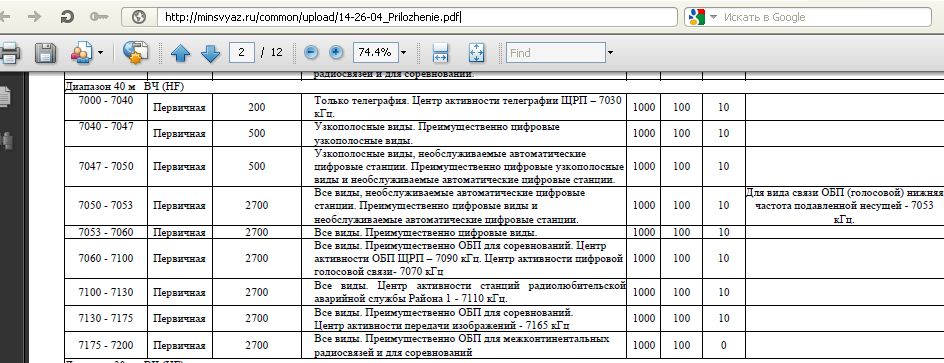Click the value 0 in 7175-7200 row

[724, 346]
